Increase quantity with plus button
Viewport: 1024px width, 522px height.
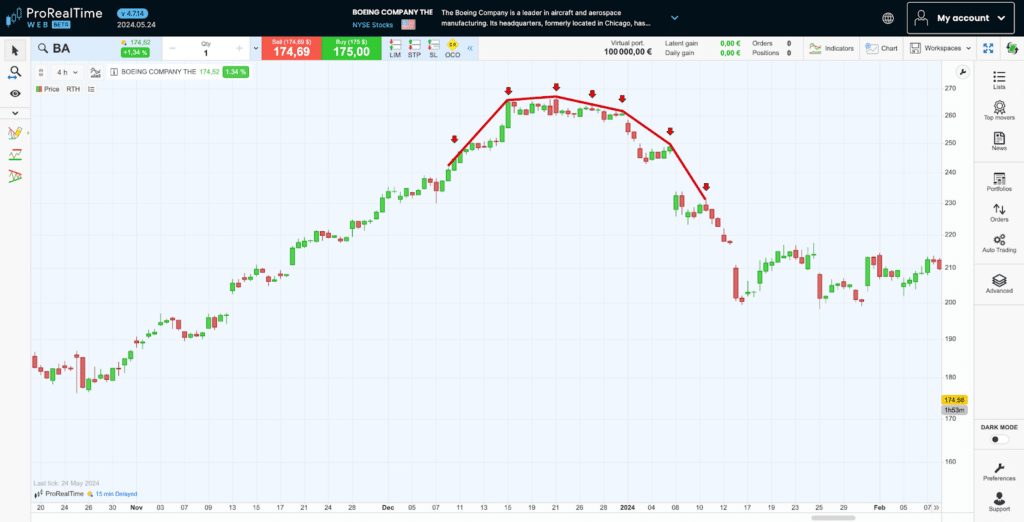coord(240,48)
